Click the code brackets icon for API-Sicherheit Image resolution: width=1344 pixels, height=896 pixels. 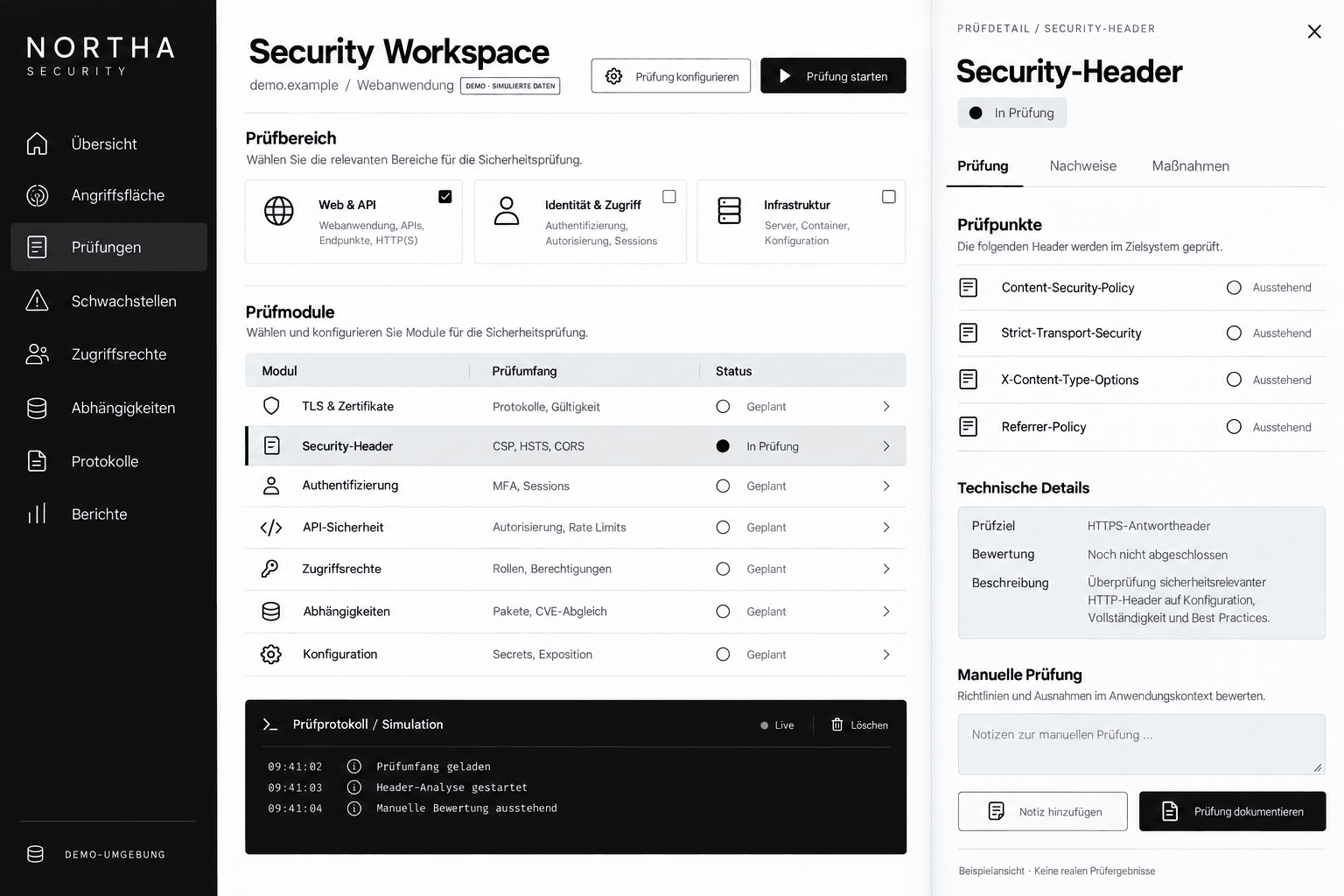[271, 528]
